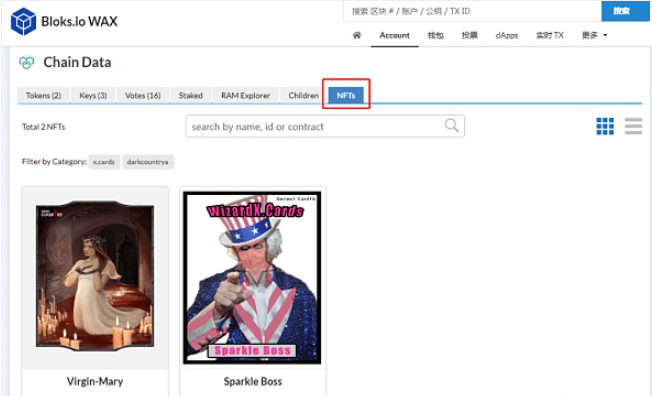The height and width of the screenshot is (396, 652).
Task: Select the RAM Explorer tab
Action: pyautogui.click(x=245, y=95)
